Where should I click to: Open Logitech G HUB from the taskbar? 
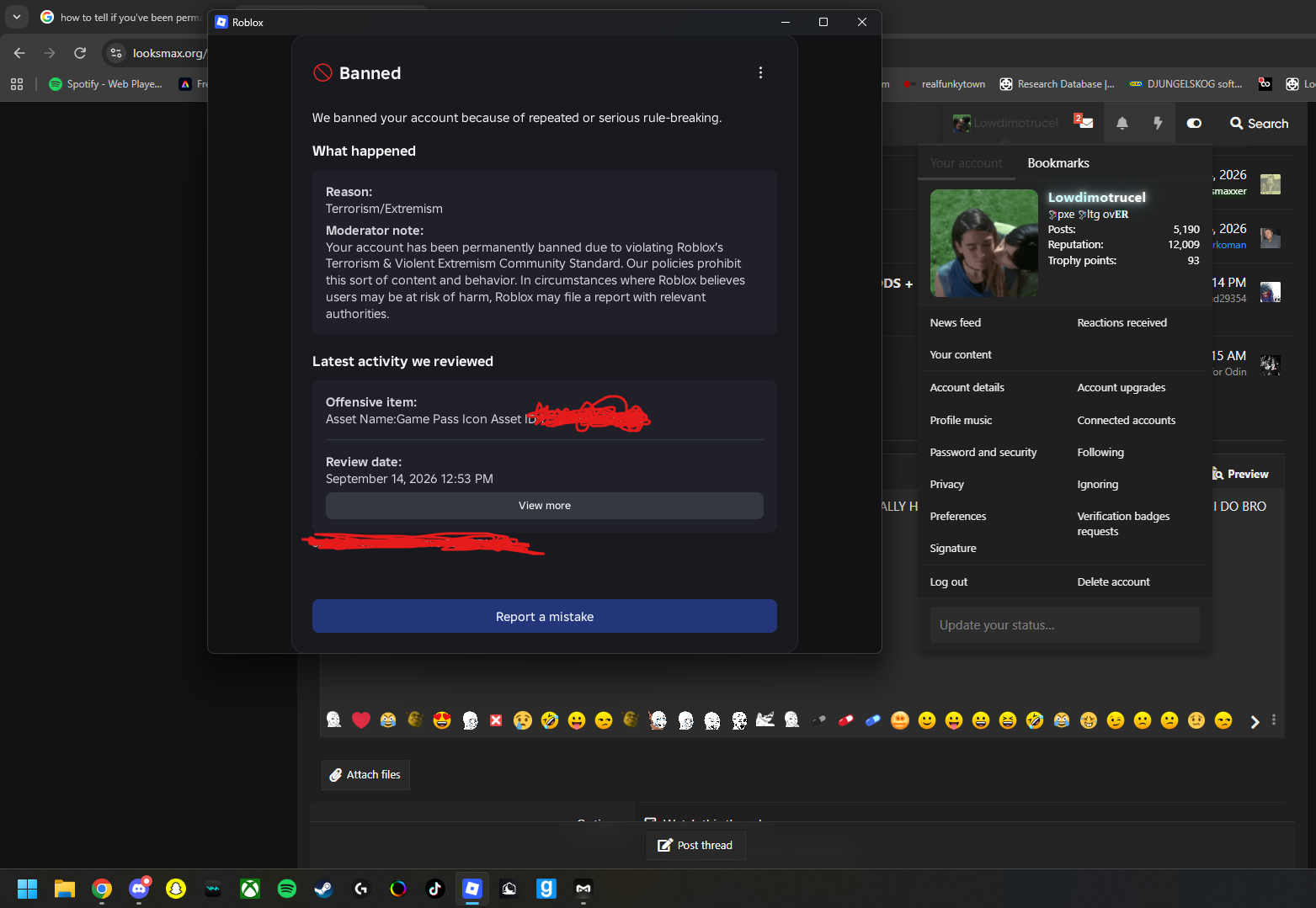[x=361, y=889]
